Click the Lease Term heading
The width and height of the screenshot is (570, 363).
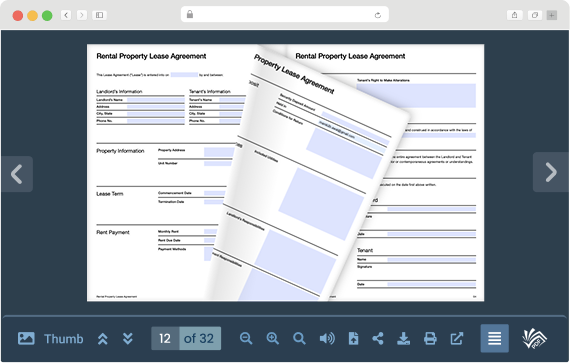[110, 194]
